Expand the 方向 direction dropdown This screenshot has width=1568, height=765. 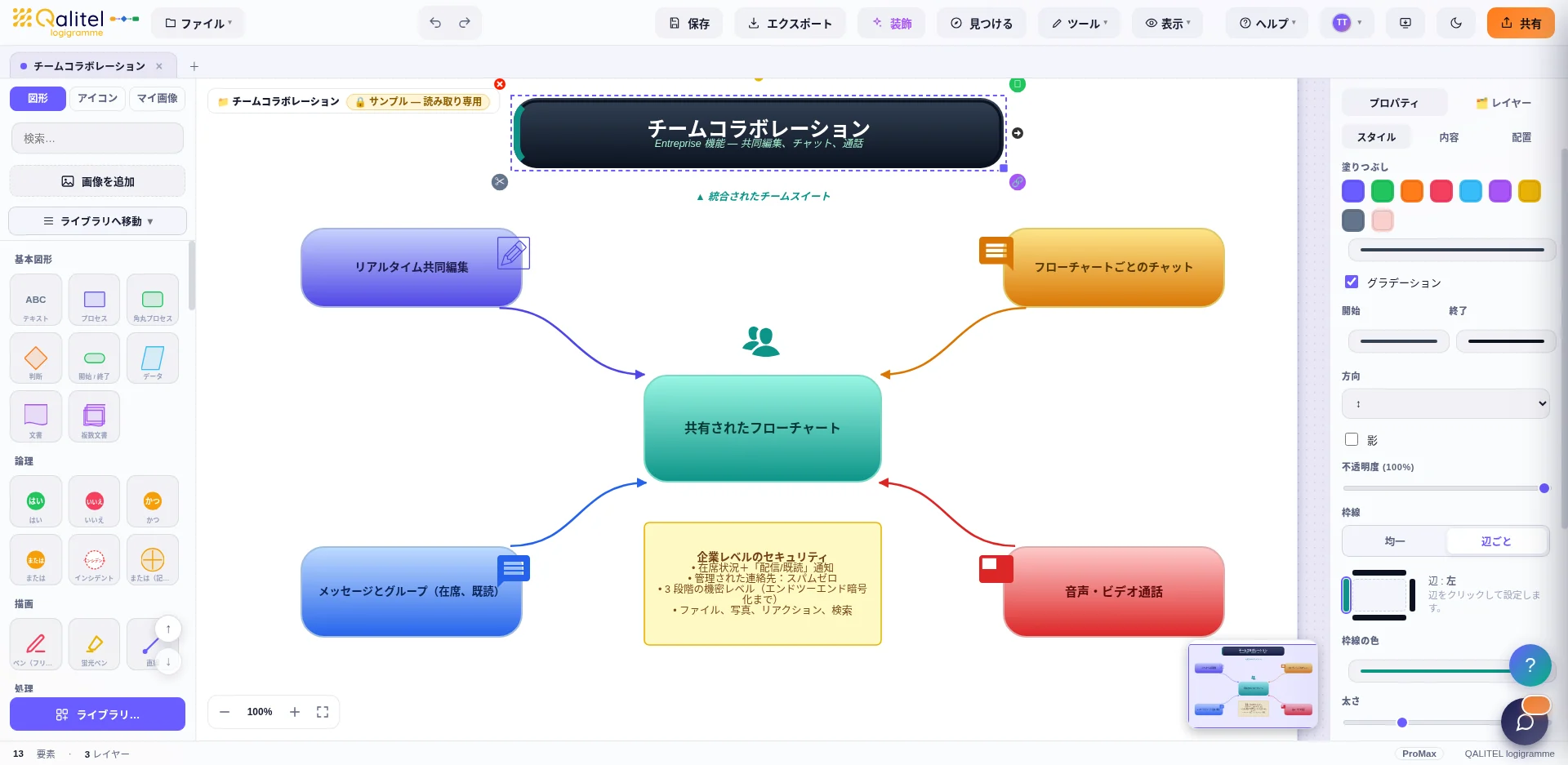pos(1445,403)
